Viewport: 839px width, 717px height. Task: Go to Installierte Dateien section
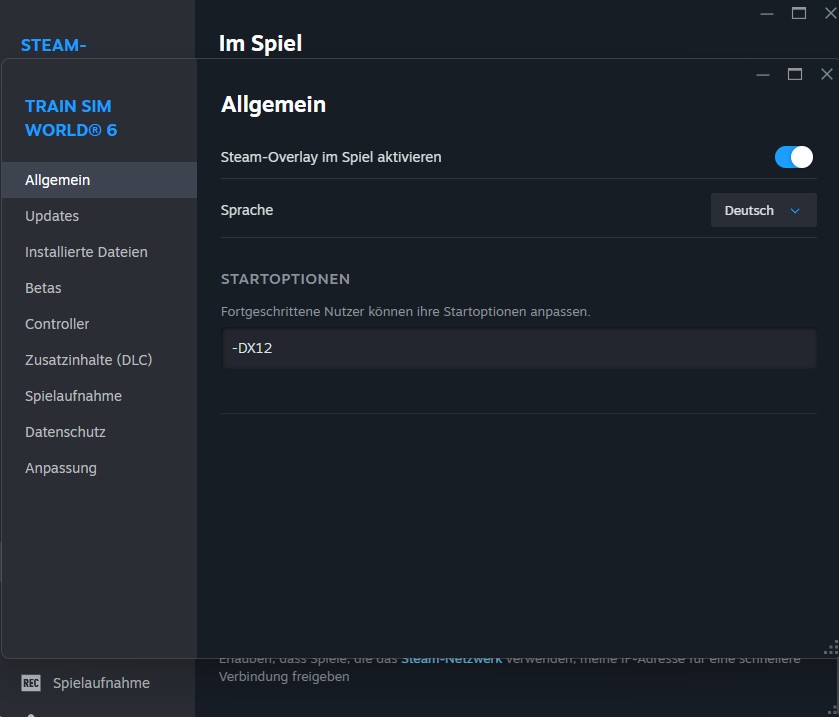coord(86,252)
